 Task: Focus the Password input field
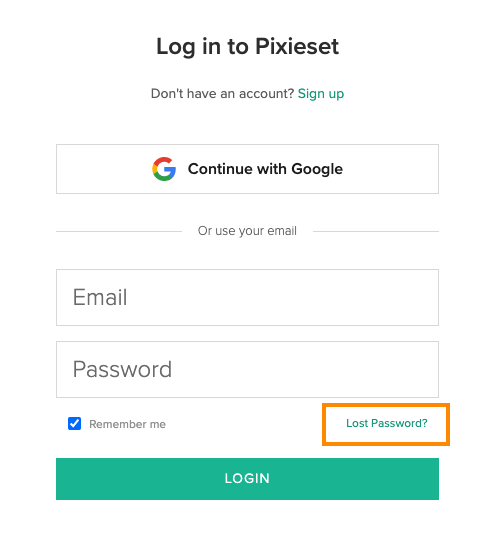coord(247,370)
